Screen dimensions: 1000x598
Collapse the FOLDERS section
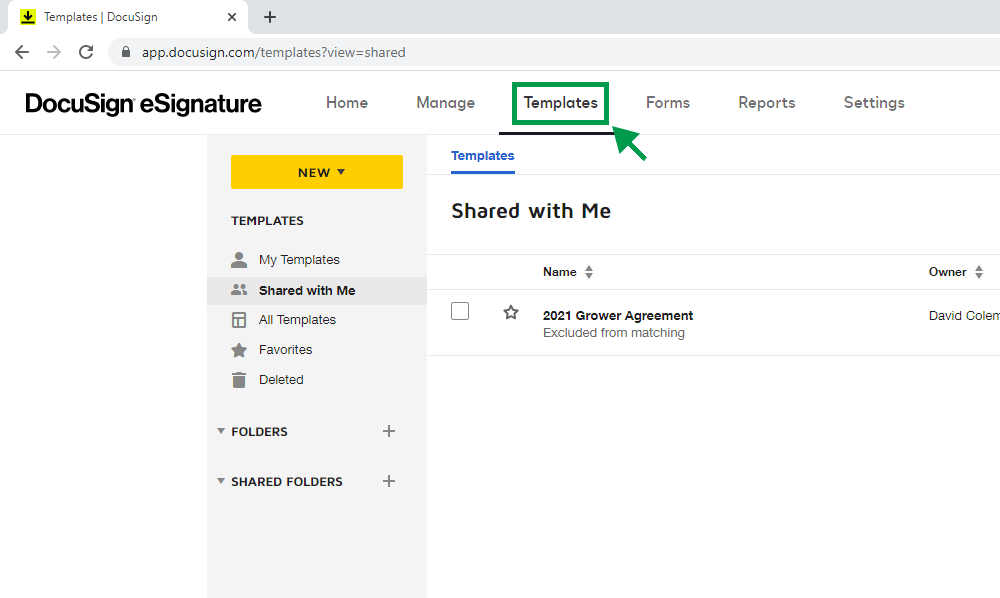221,431
